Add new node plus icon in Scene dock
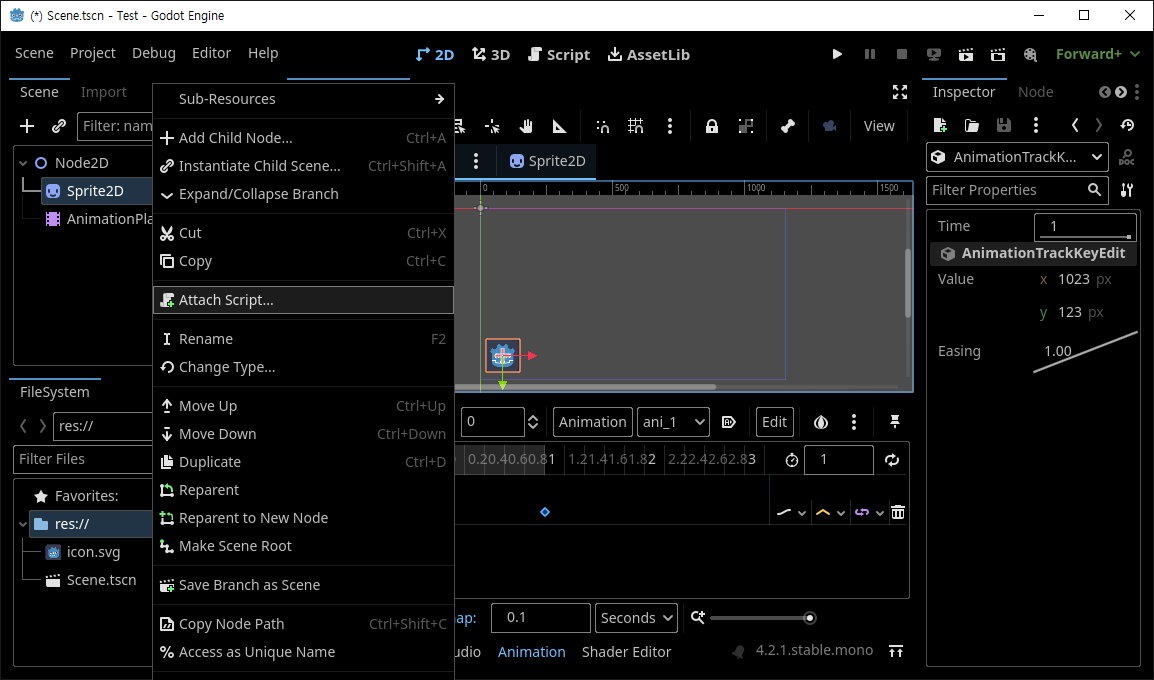 click(x=26, y=126)
